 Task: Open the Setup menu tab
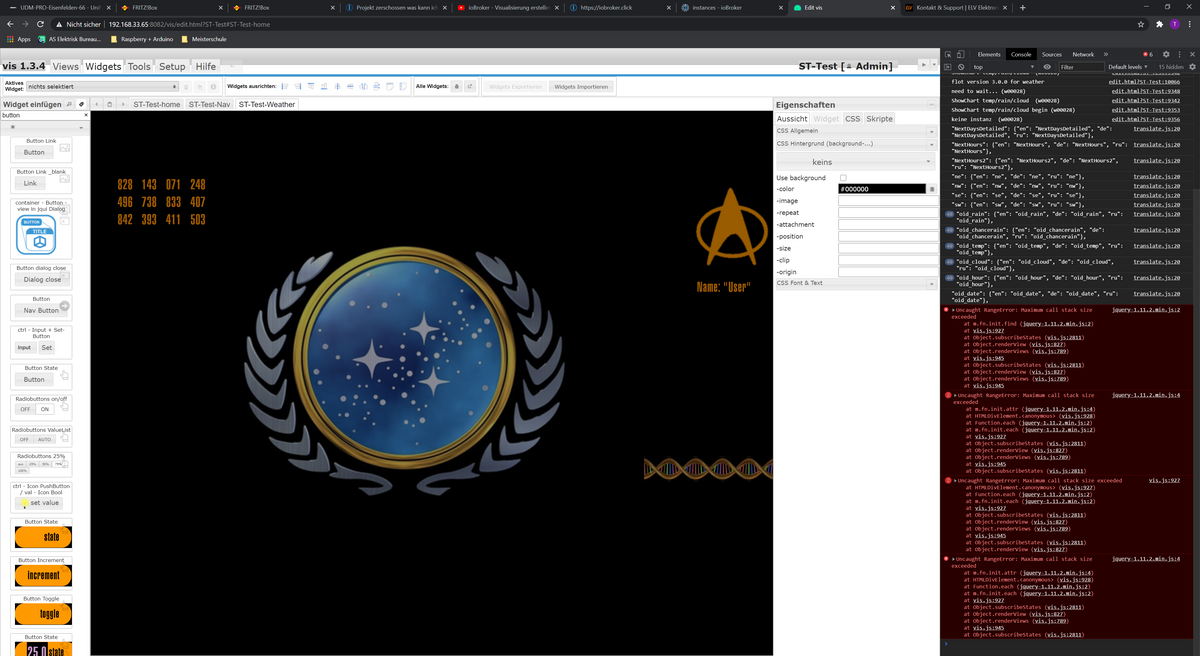tap(172, 66)
